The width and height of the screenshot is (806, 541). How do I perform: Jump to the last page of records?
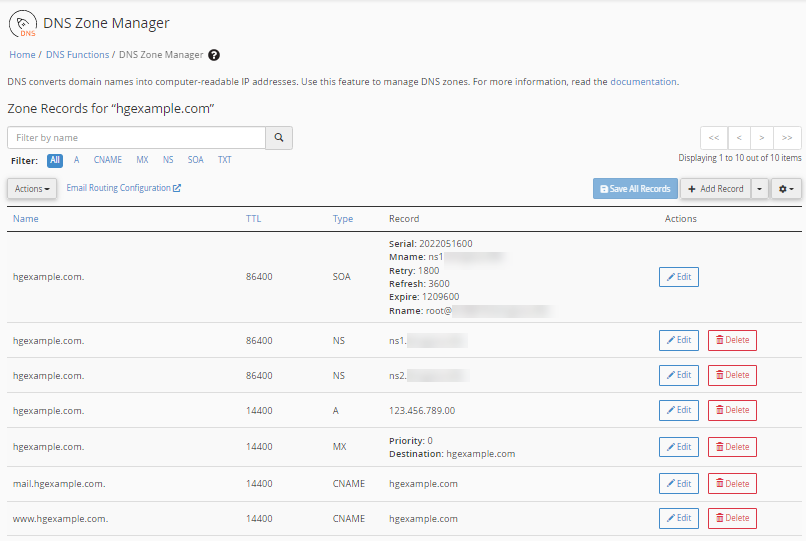[x=788, y=138]
